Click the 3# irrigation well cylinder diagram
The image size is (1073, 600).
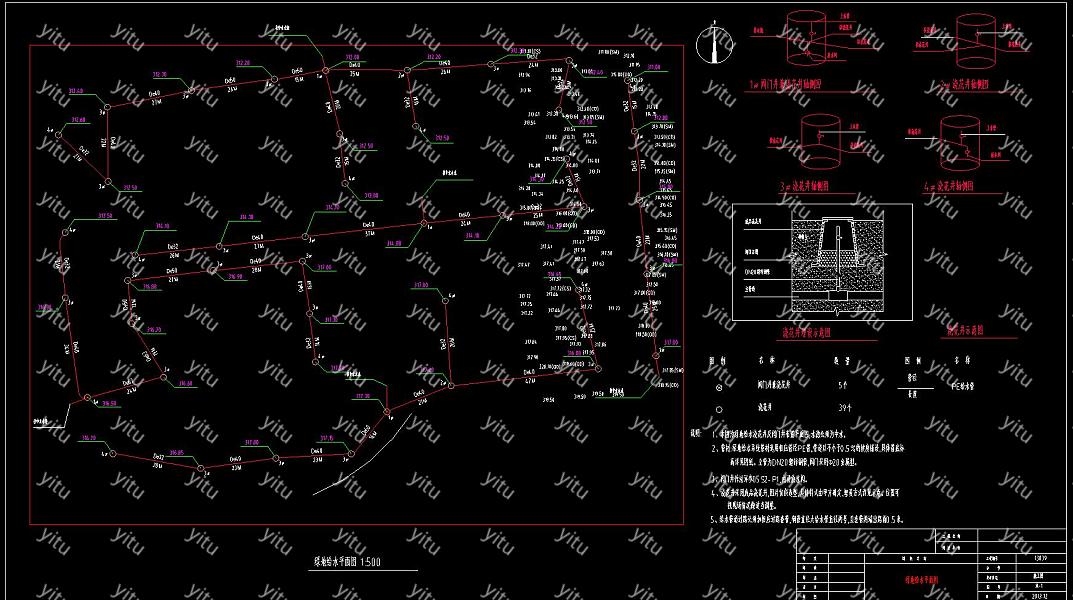click(822, 142)
